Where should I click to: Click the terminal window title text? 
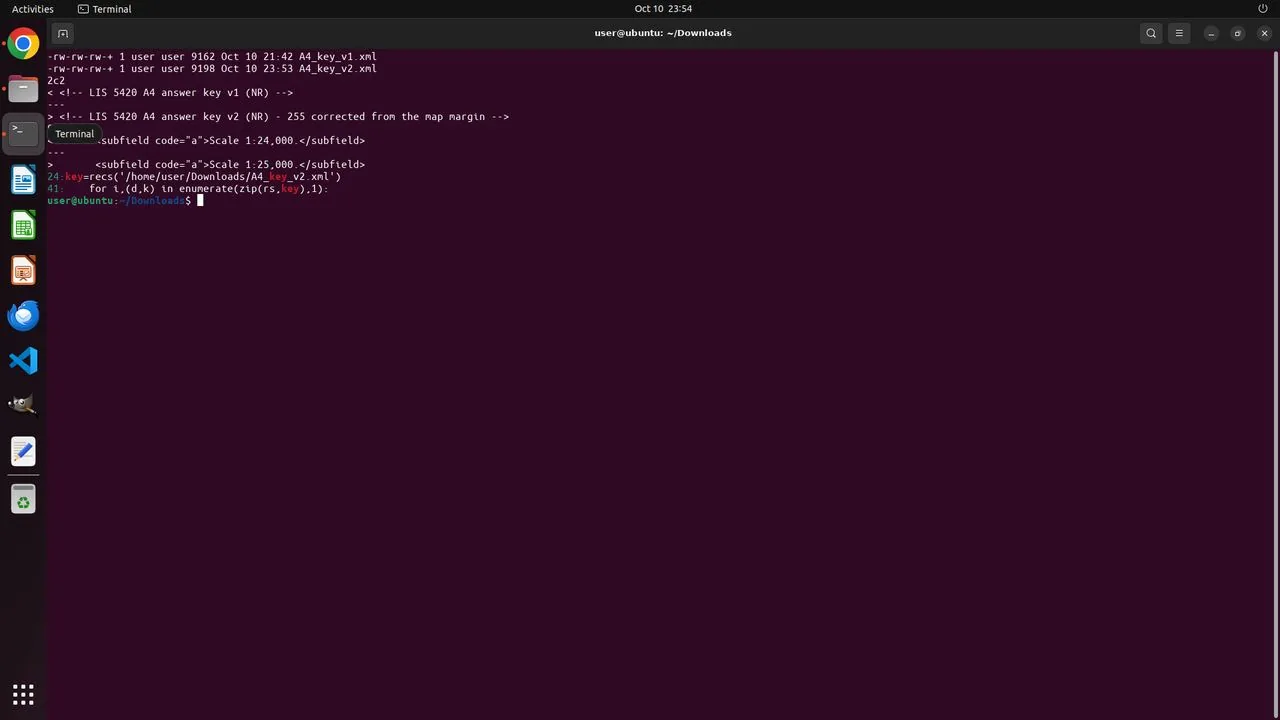coord(663,33)
